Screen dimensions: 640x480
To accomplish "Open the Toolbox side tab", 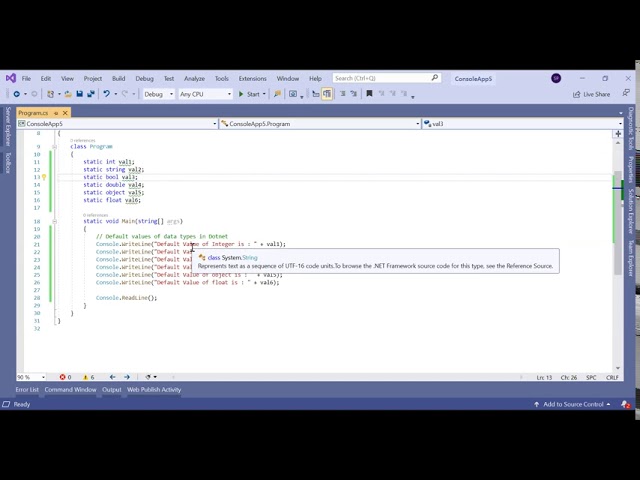I will [x=8, y=162].
